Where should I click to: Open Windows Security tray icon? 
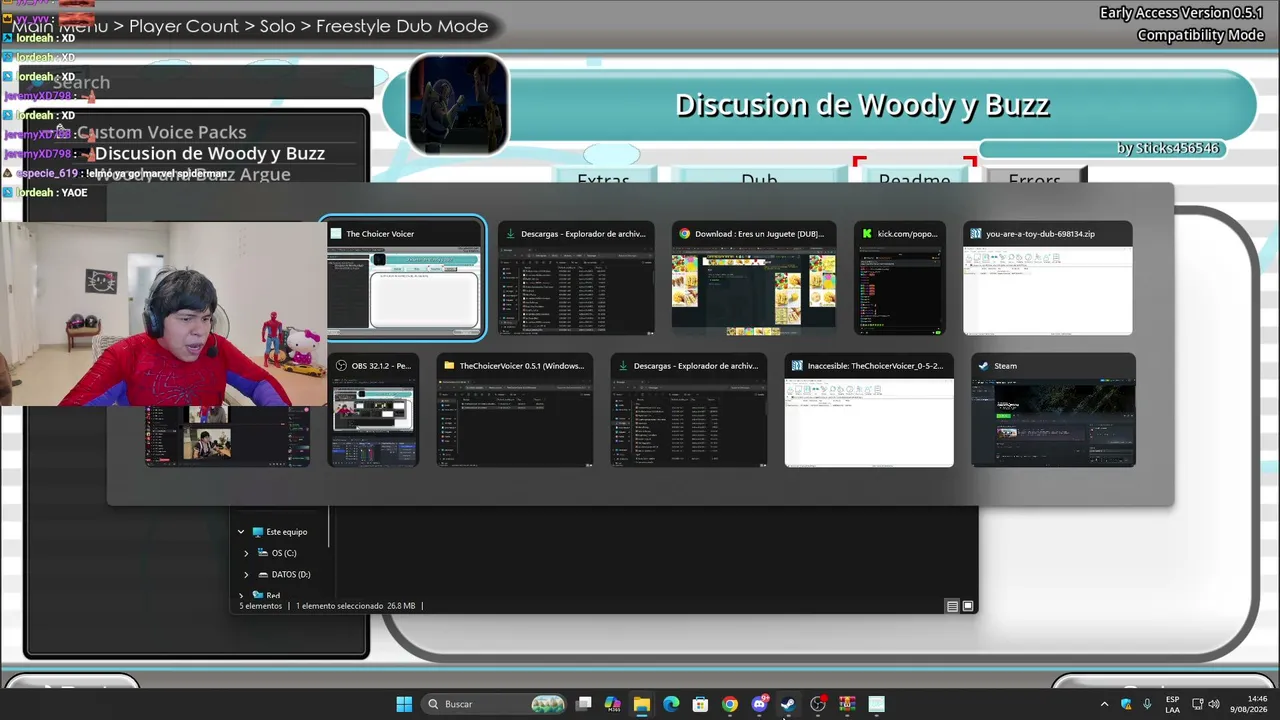(1126, 704)
